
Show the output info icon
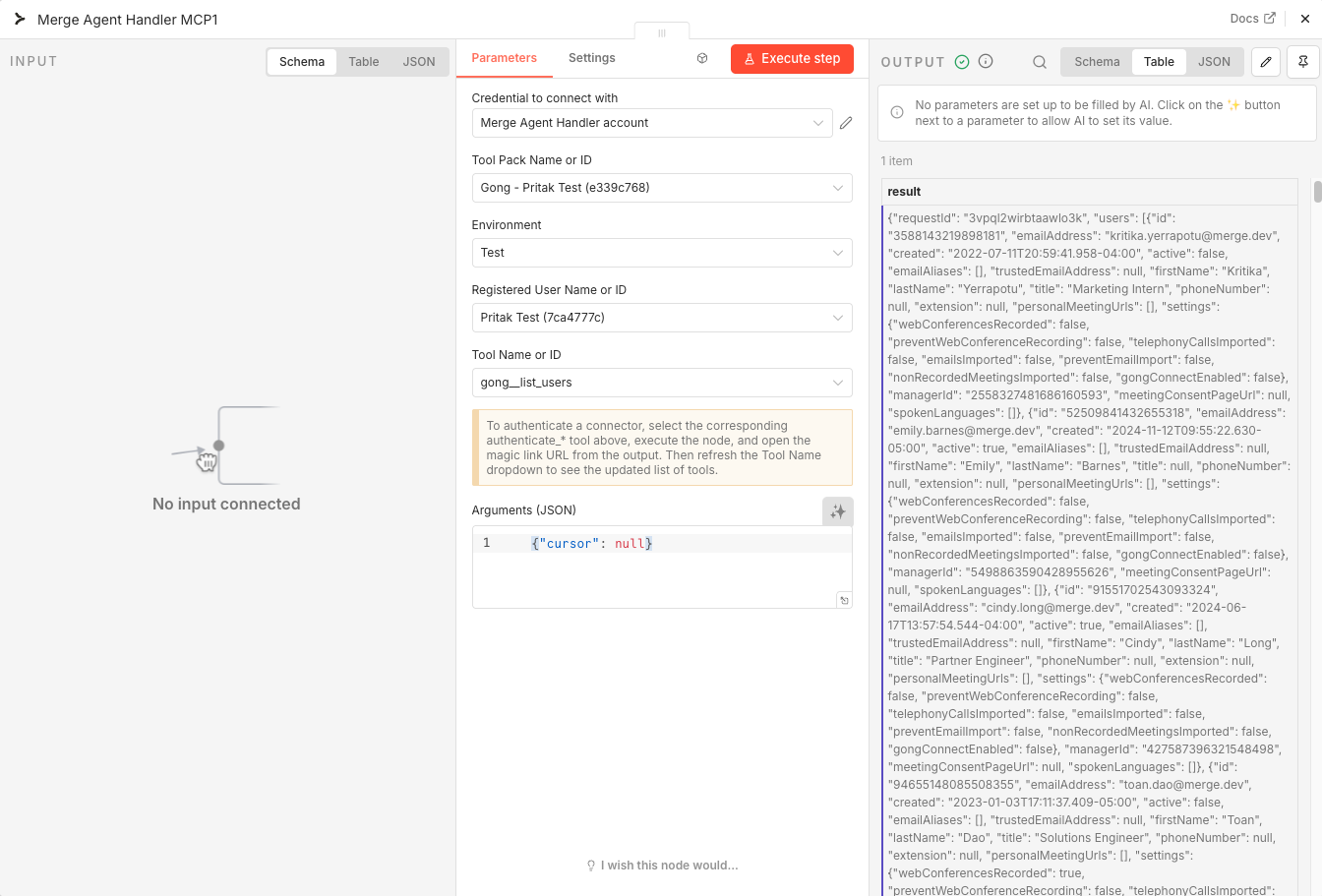pos(986,61)
